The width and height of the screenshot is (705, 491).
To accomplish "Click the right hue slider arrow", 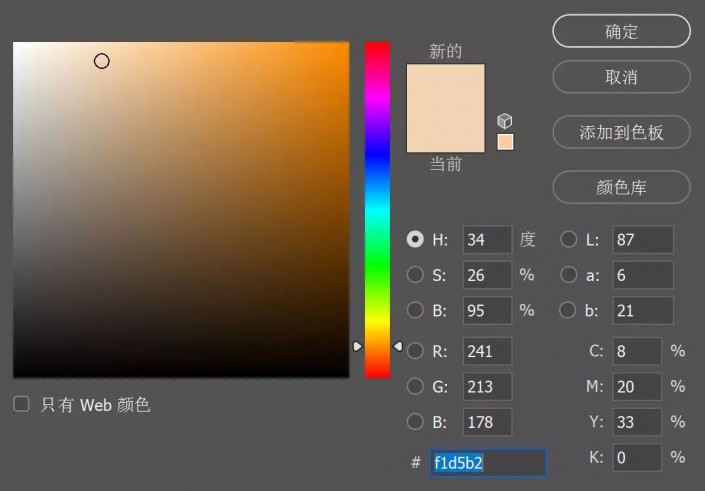I will pos(397,346).
